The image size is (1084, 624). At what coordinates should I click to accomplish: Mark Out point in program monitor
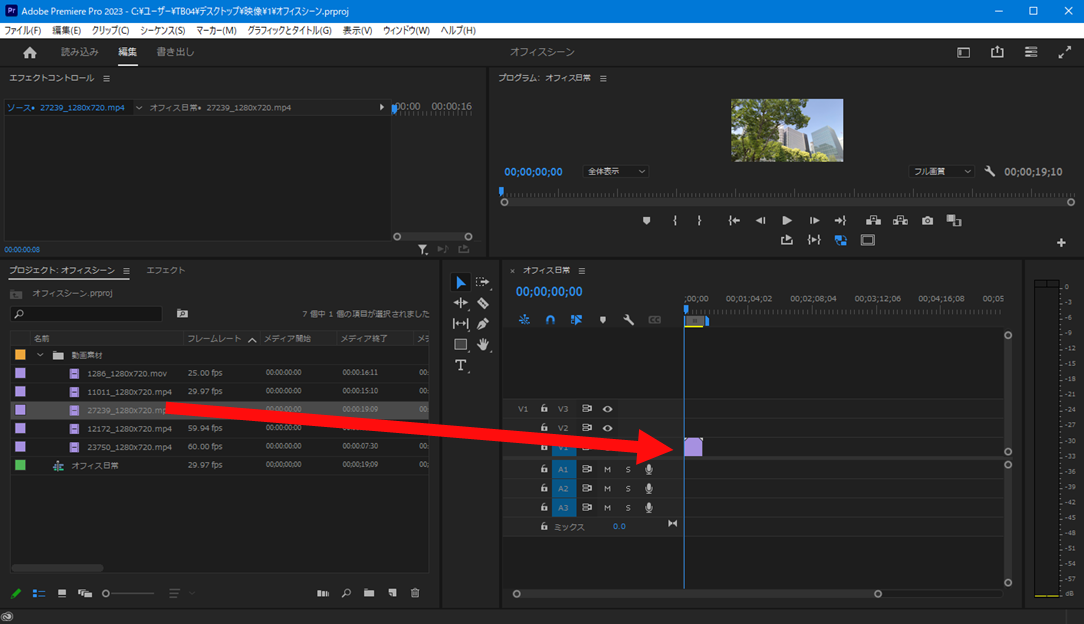coord(700,220)
